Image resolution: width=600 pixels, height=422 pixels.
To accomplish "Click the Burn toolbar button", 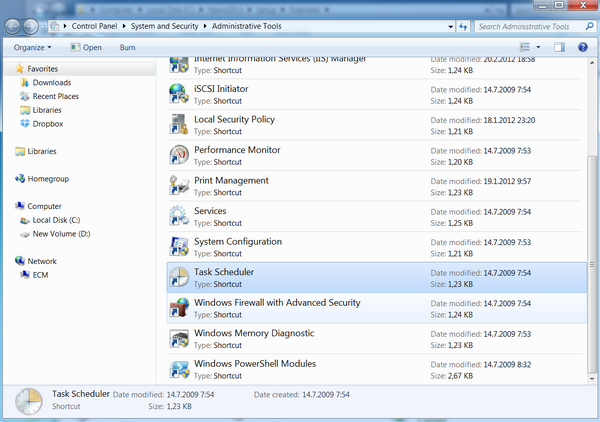I will (x=127, y=47).
